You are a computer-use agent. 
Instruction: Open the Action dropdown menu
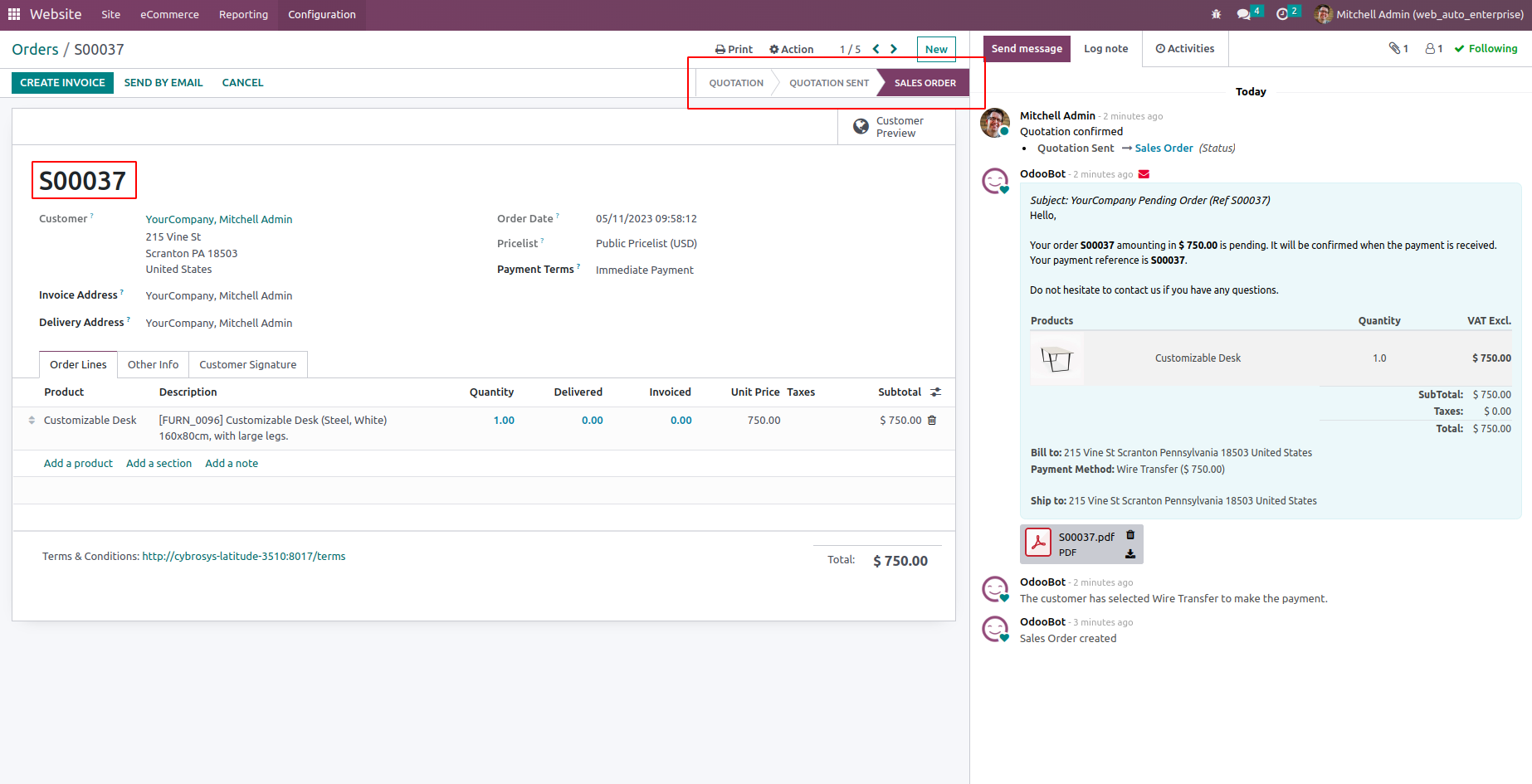tap(791, 50)
